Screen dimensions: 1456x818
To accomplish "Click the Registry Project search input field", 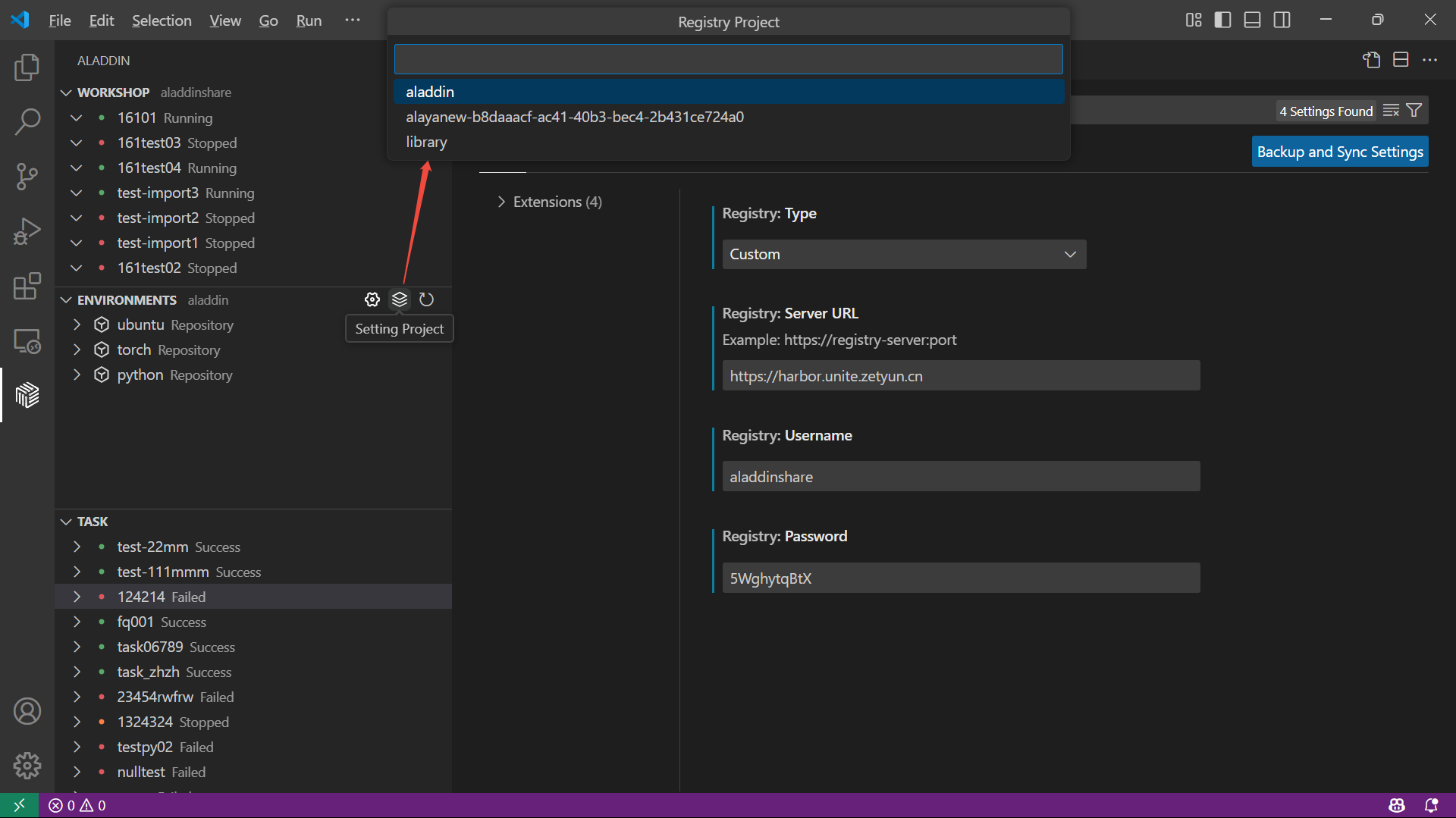I will (728, 58).
